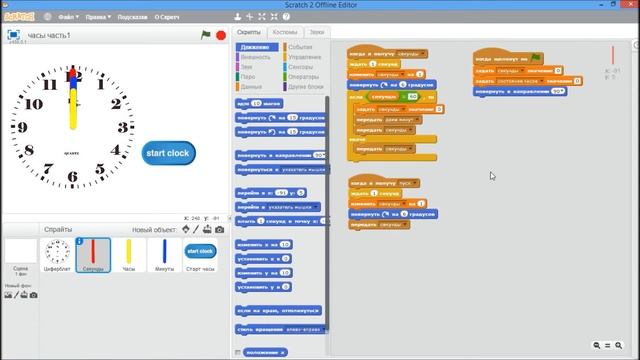Select the Данные block category

click(257, 87)
